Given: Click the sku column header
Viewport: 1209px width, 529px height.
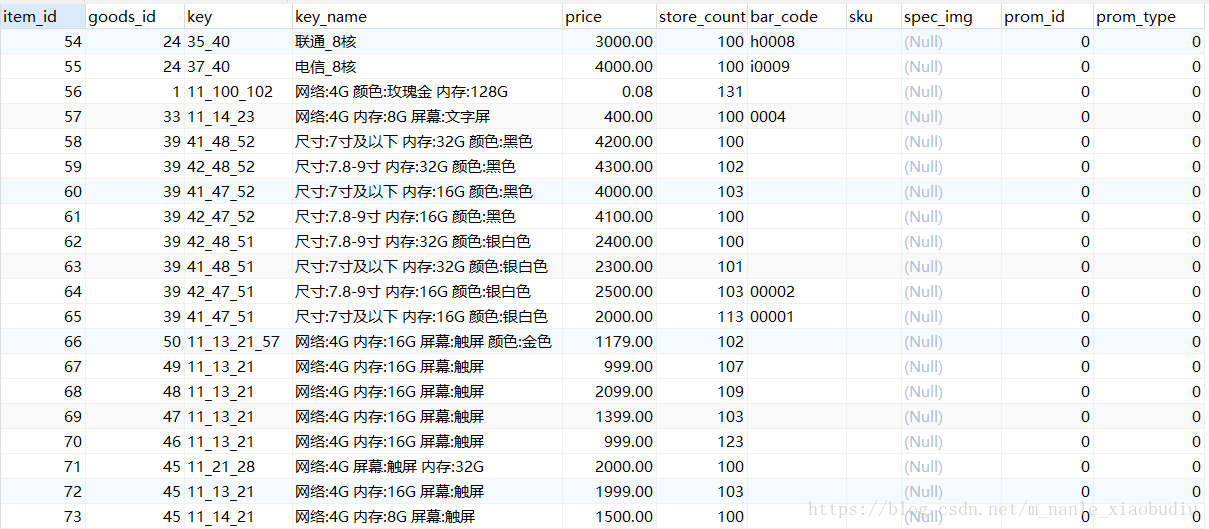Looking at the screenshot, I should click(x=874, y=16).
